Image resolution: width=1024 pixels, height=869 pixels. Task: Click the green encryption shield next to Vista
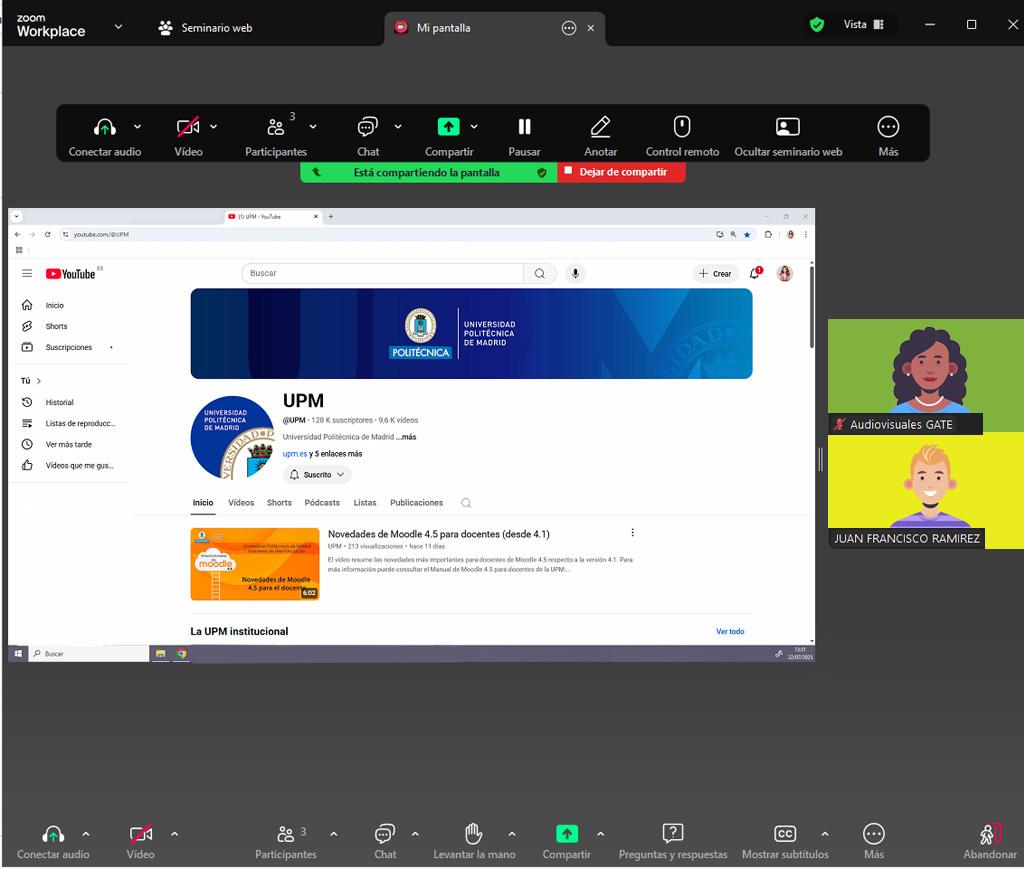[816, 25]
